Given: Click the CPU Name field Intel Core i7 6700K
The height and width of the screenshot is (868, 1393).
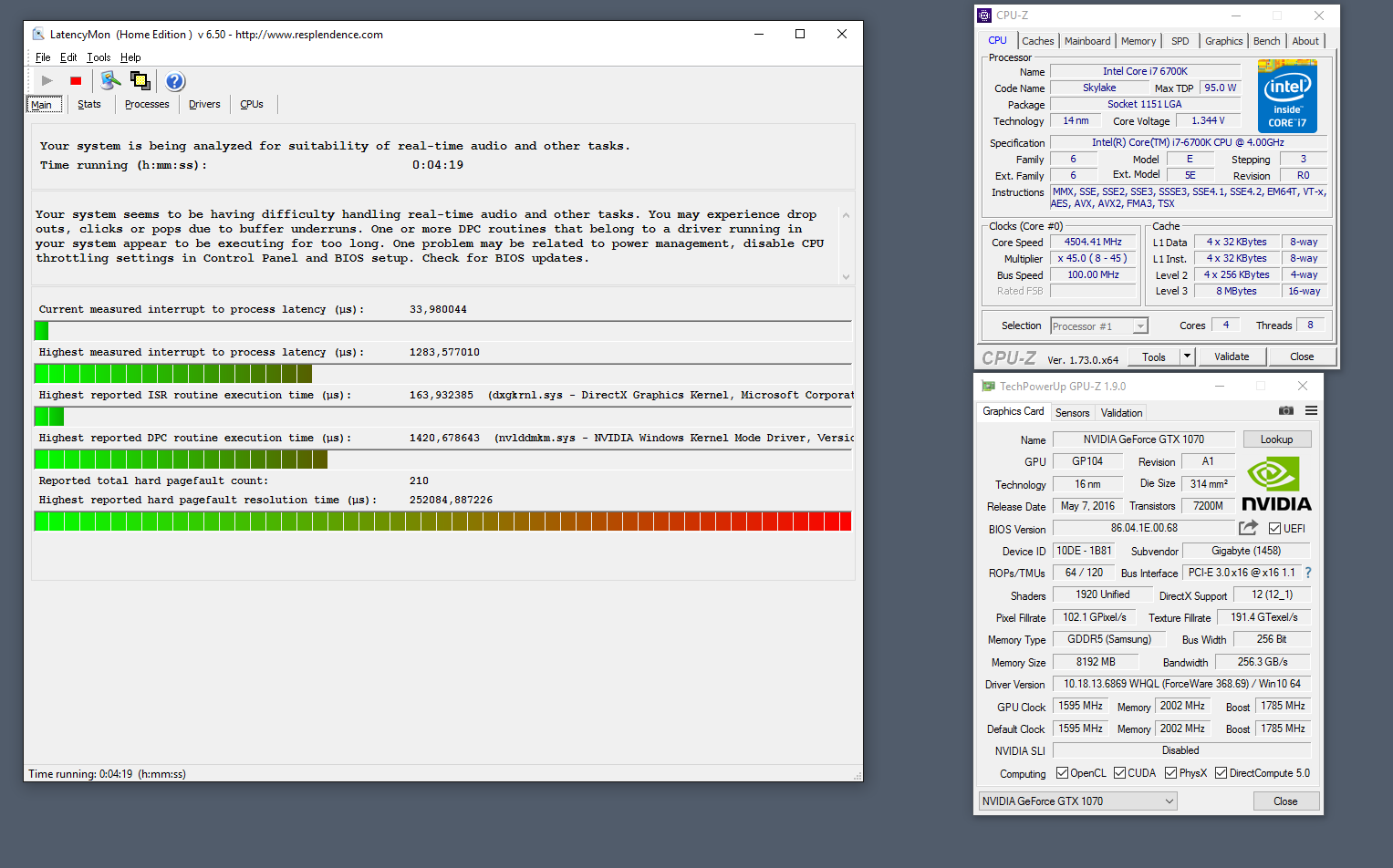Looking at the screenshot, I should pyautogui.click(x=1145, y=71).
